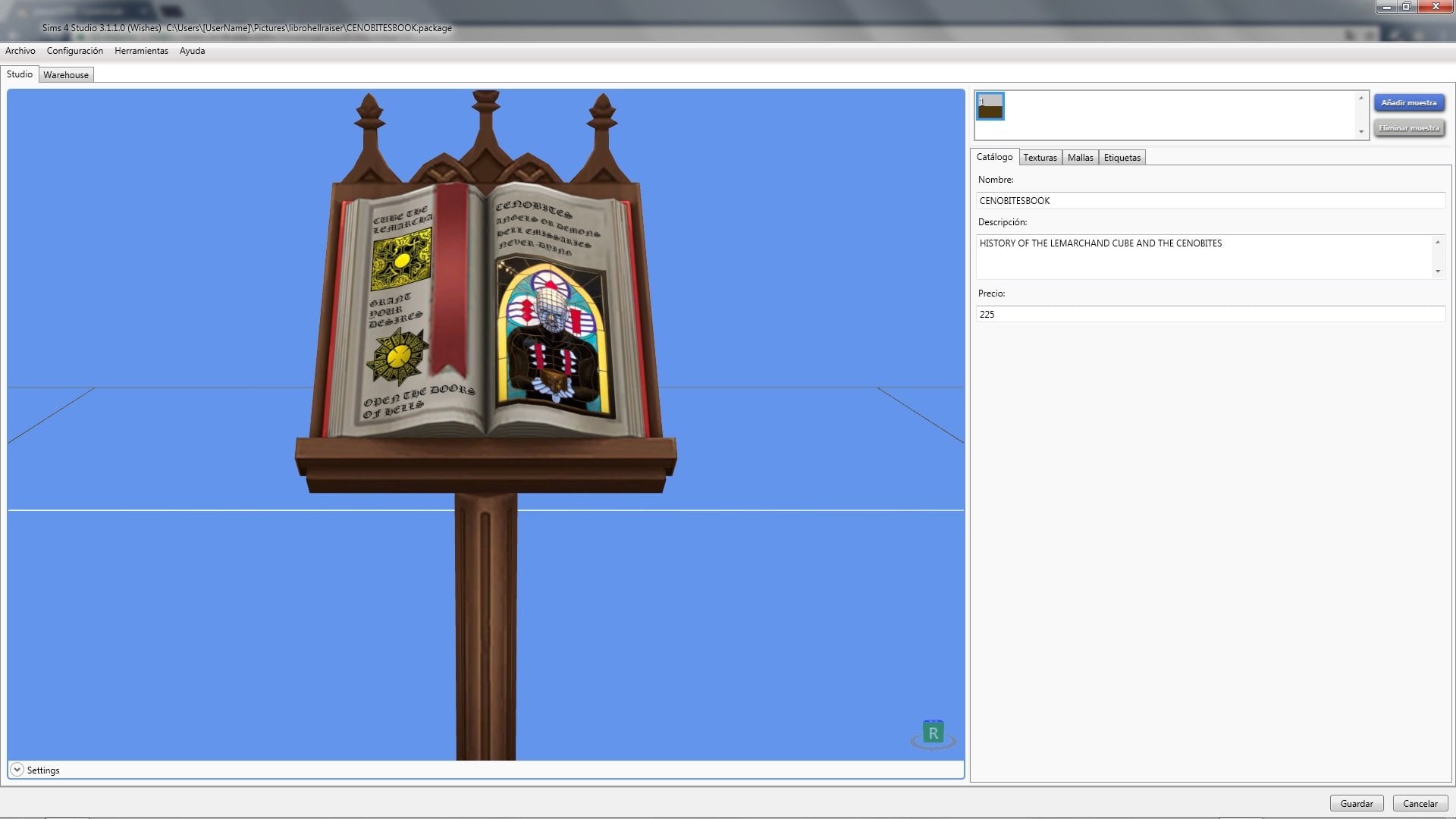The width and height of the screenshot is (1456, 819).
Task: Click the Añadir muestra button
Action: pyautogui.click(x=1409, y=102)
